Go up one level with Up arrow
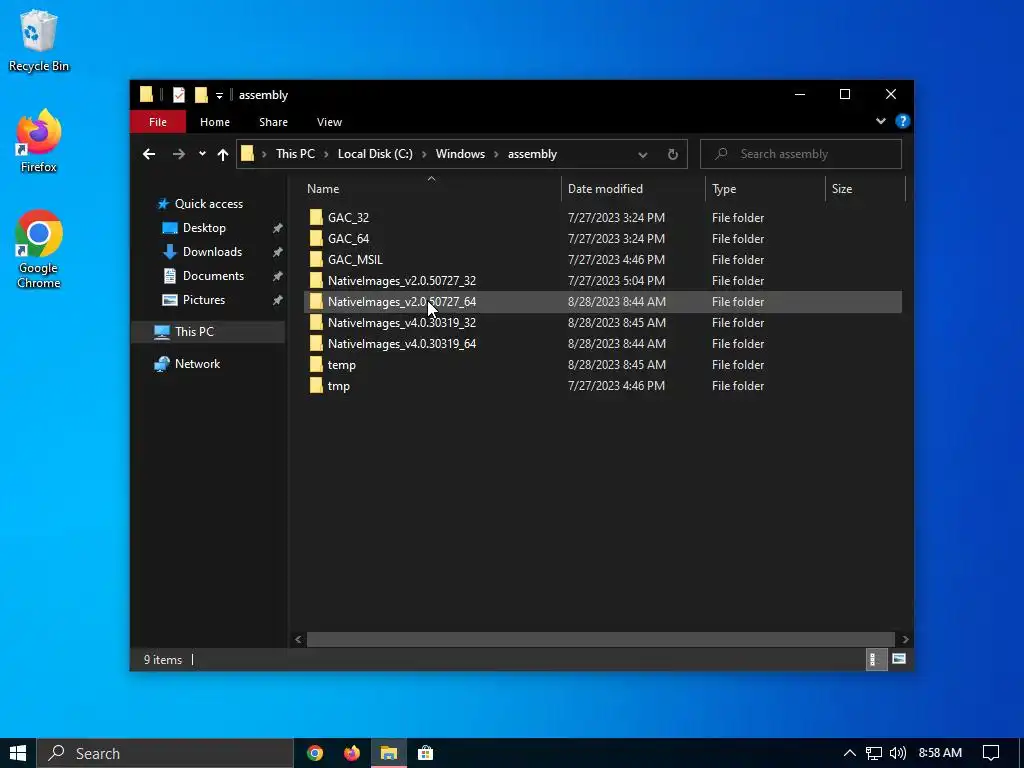Viewport: 1024px width, 768px height. click(x=223, y=154)
